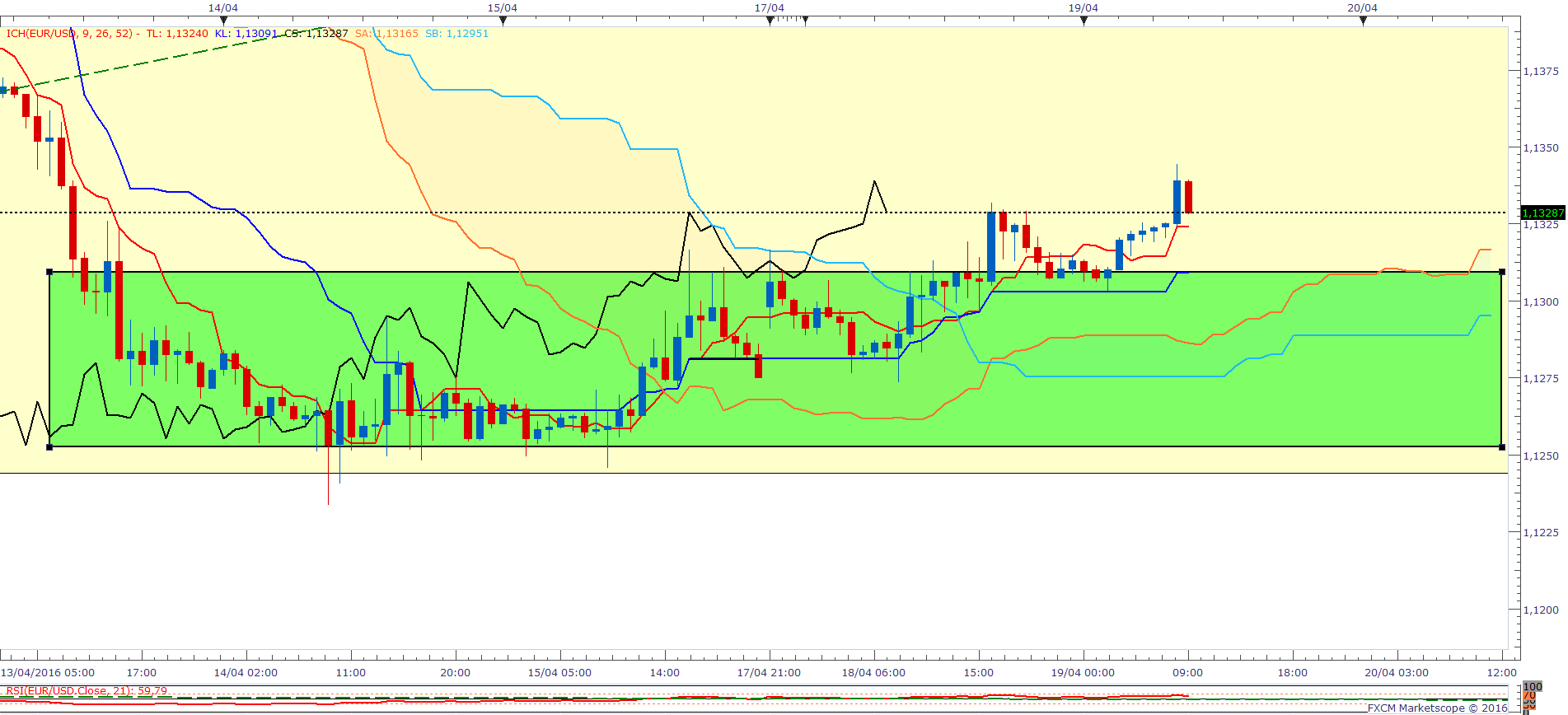The image size is (1568, 715).
Task: Click the 15/04 05:00 time axis label
Action: (x=559, y=673)
